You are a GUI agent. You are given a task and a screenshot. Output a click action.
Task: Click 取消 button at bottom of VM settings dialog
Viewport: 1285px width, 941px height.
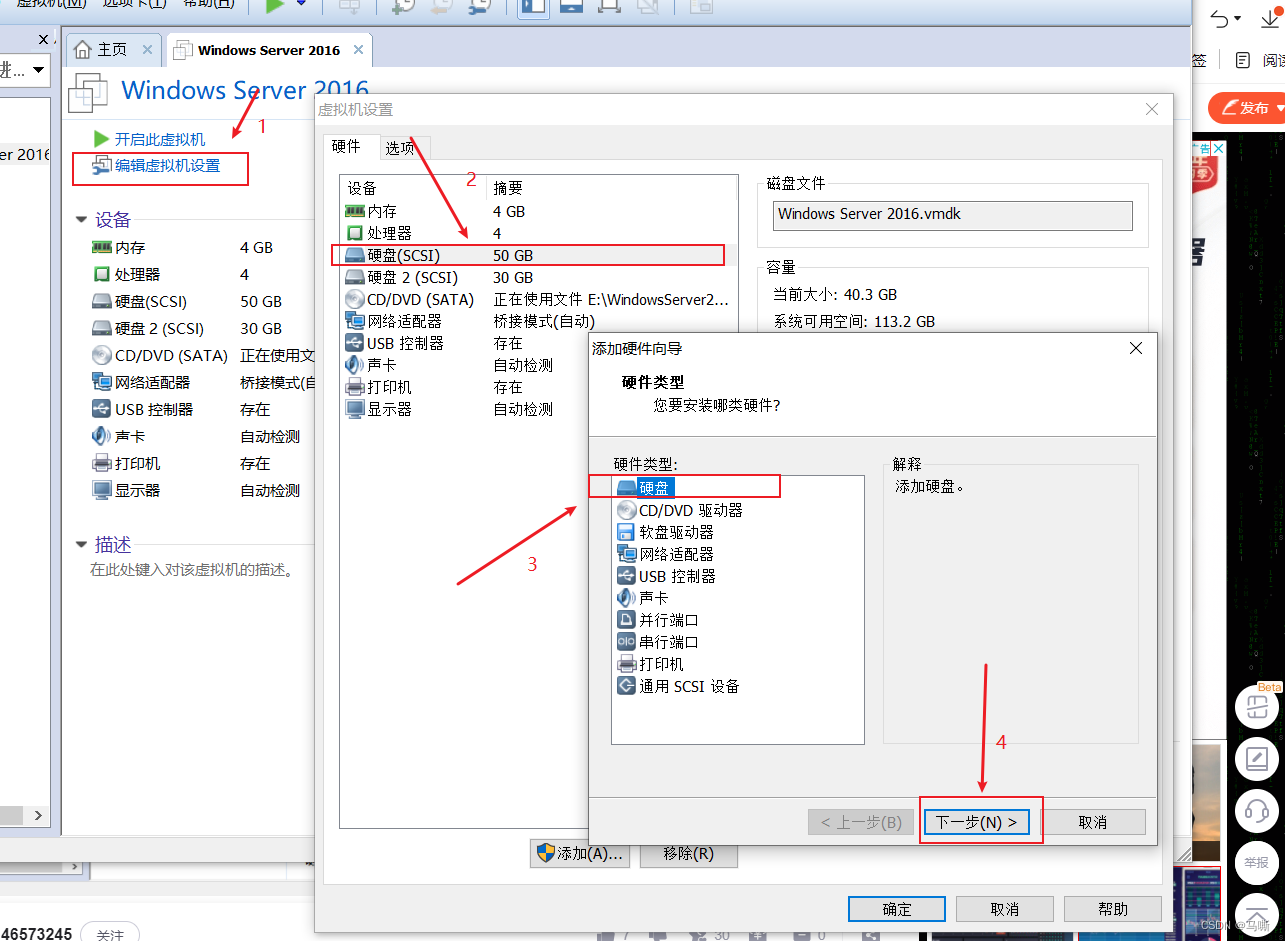[1005, 908]
